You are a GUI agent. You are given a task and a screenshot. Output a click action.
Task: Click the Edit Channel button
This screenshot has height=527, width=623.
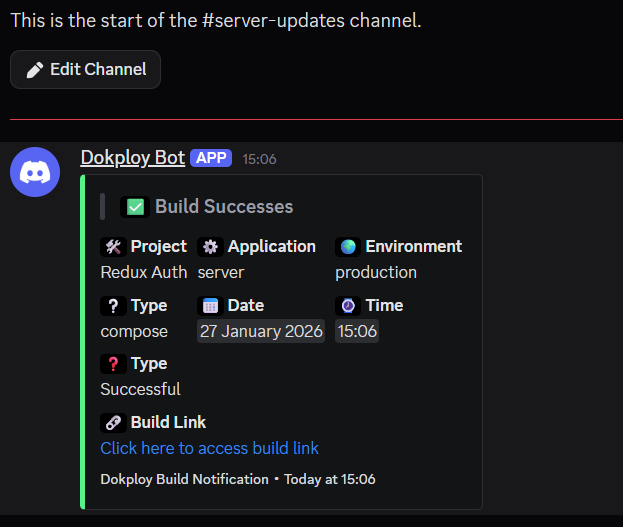(85, 70)
